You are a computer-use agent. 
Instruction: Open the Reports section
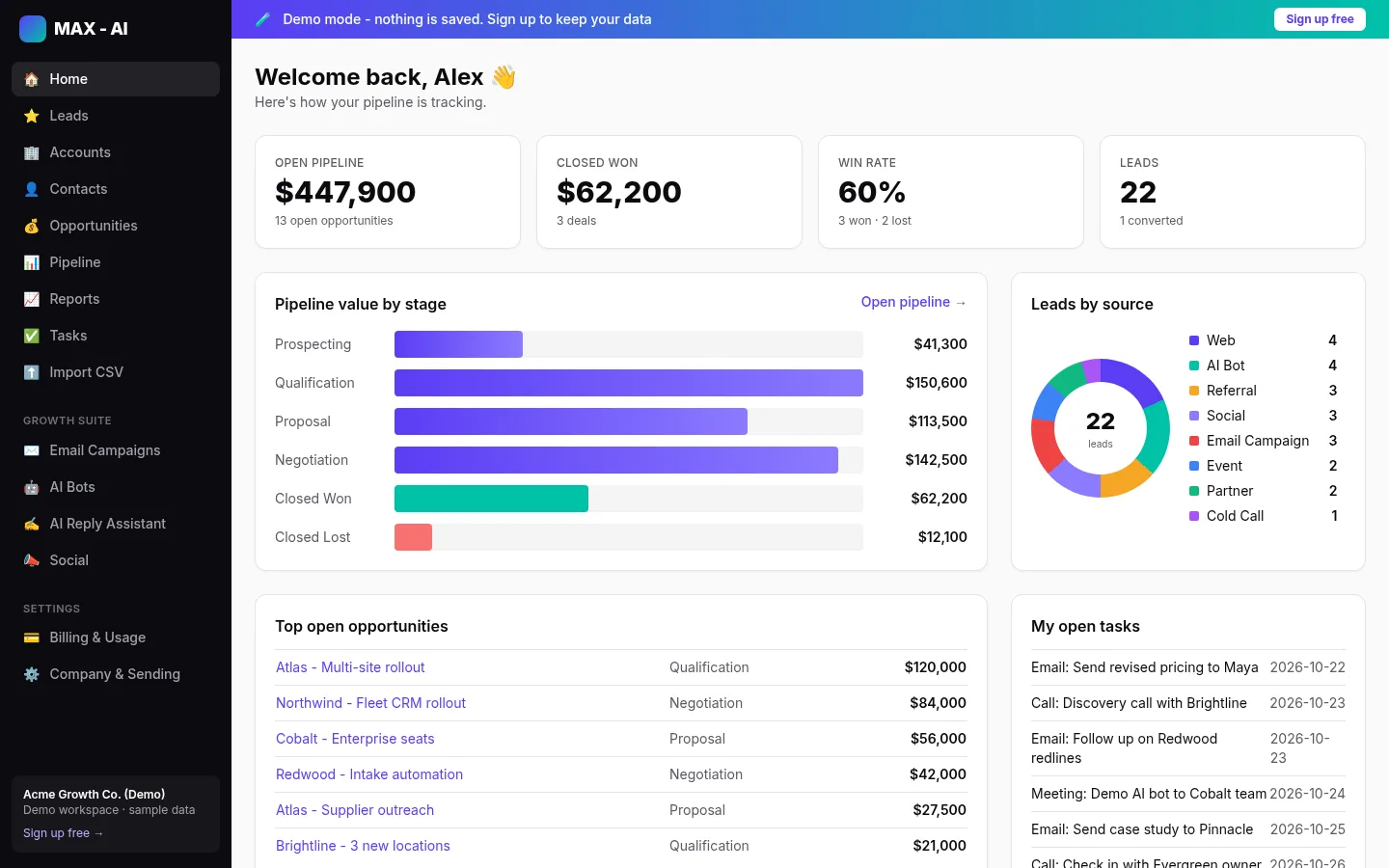pyautogui.click(x=116, y=299)
